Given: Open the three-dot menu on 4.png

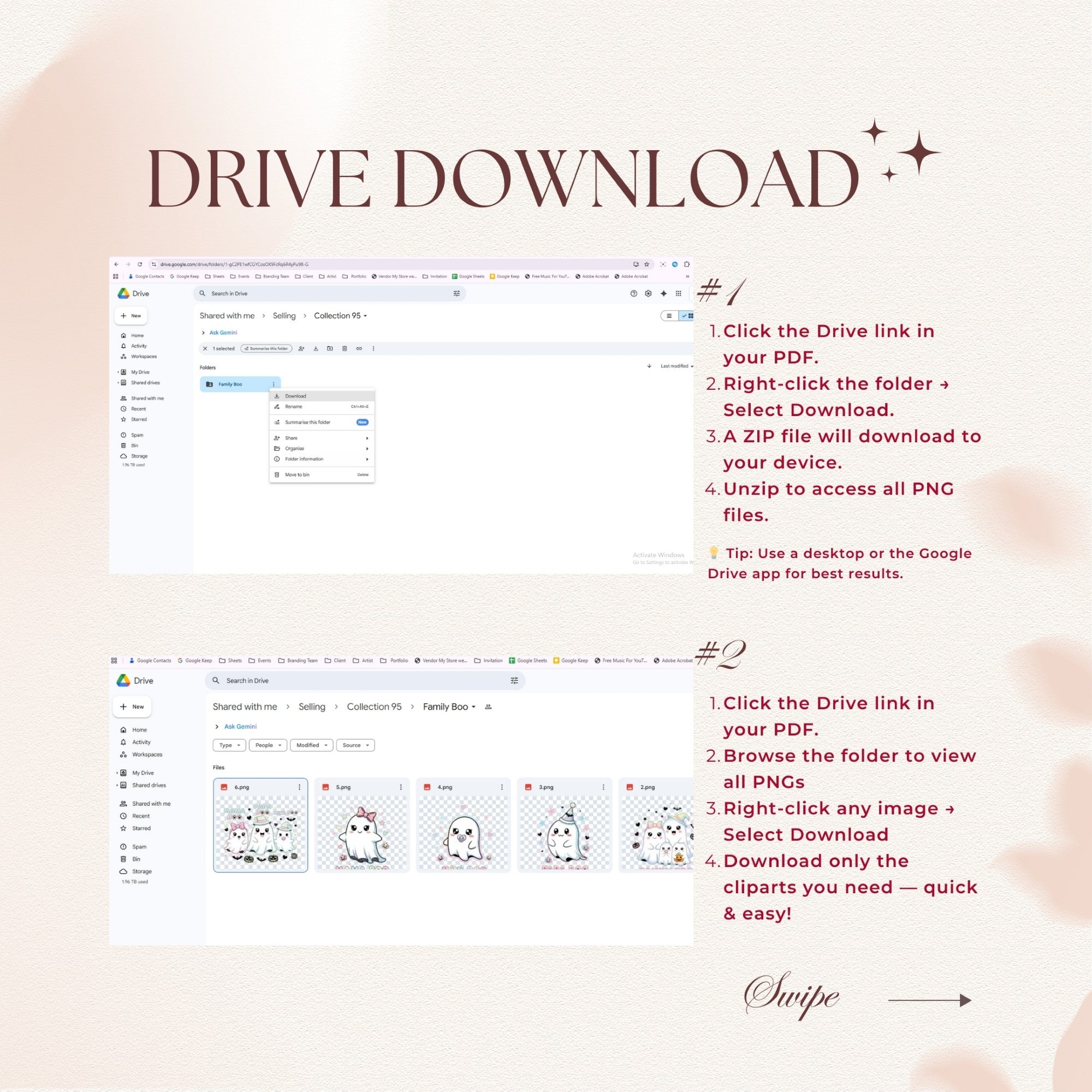Looking at the screenshot, I should point(502,787).
